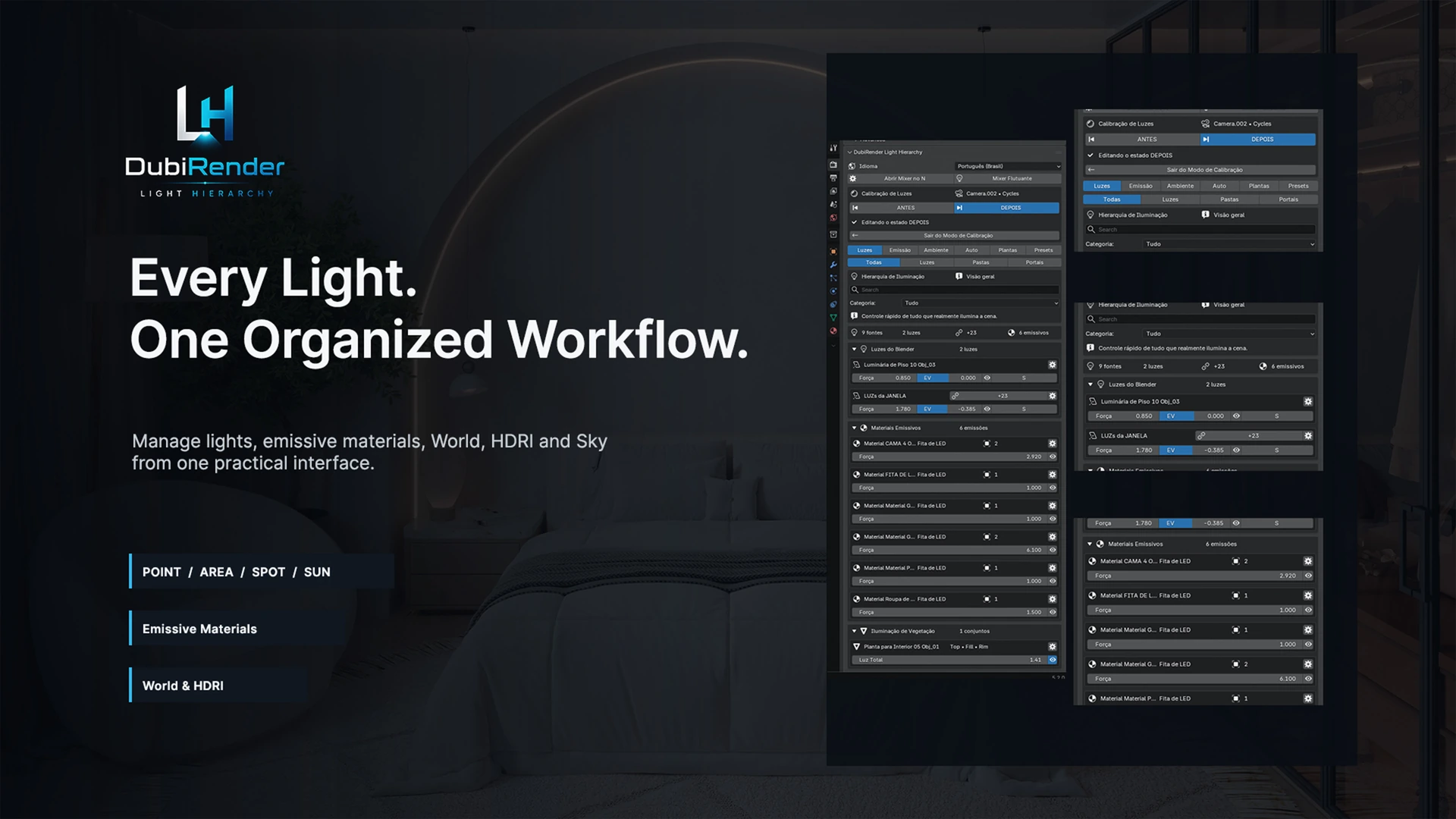Open Presets tab in top-right excerpt

(x=1298, y=186)
